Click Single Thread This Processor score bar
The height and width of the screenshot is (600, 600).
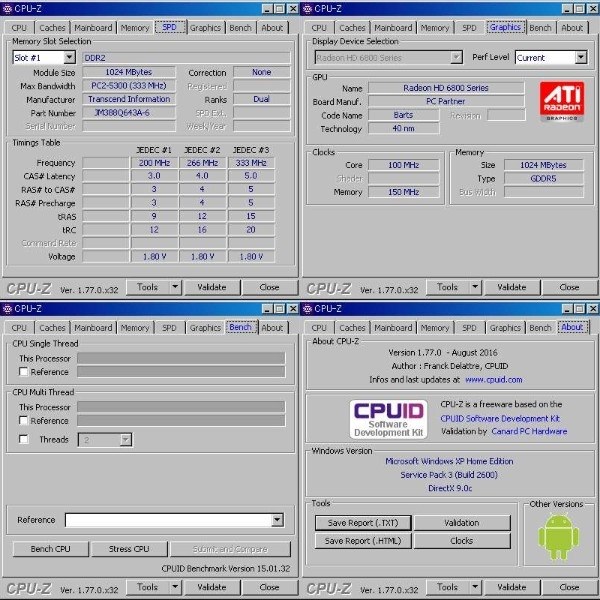pos(181,358)
